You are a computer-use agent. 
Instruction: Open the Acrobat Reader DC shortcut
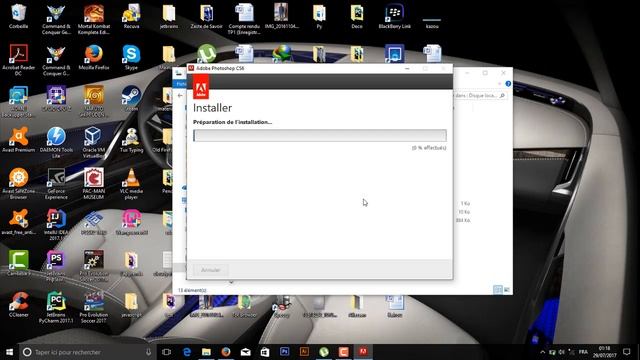(18, 60)
